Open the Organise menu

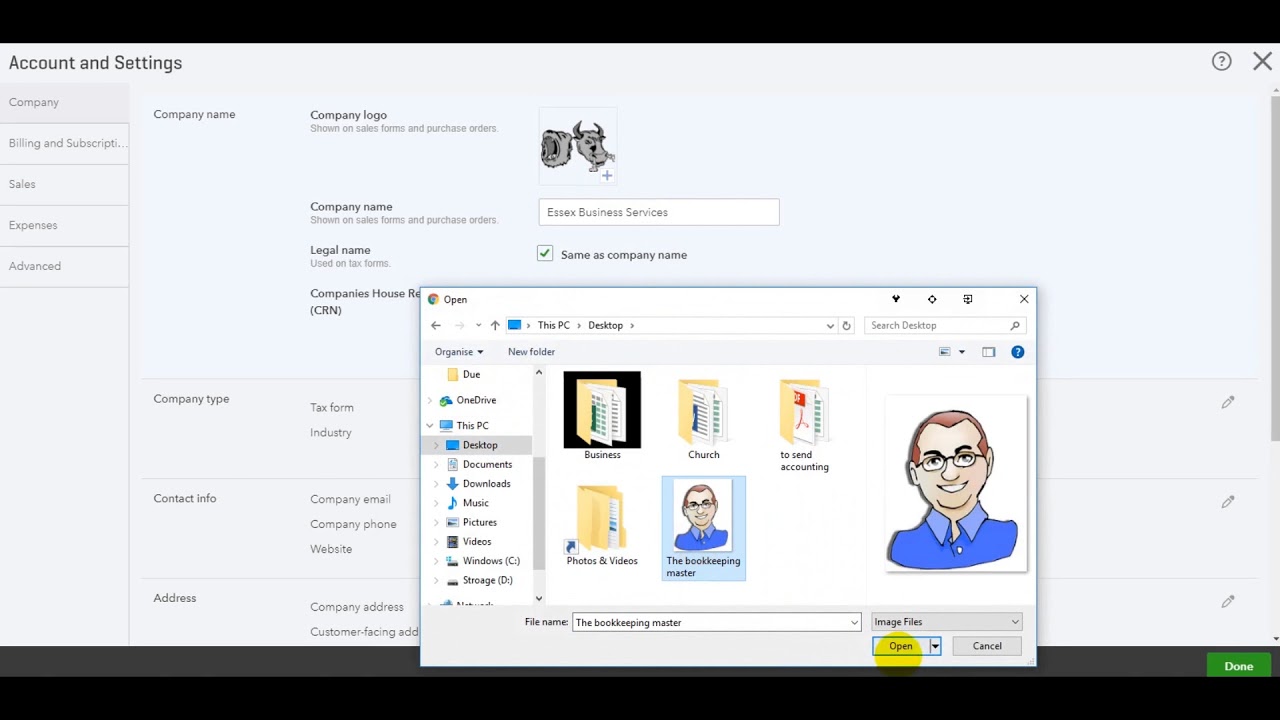[x=459, y=352]
